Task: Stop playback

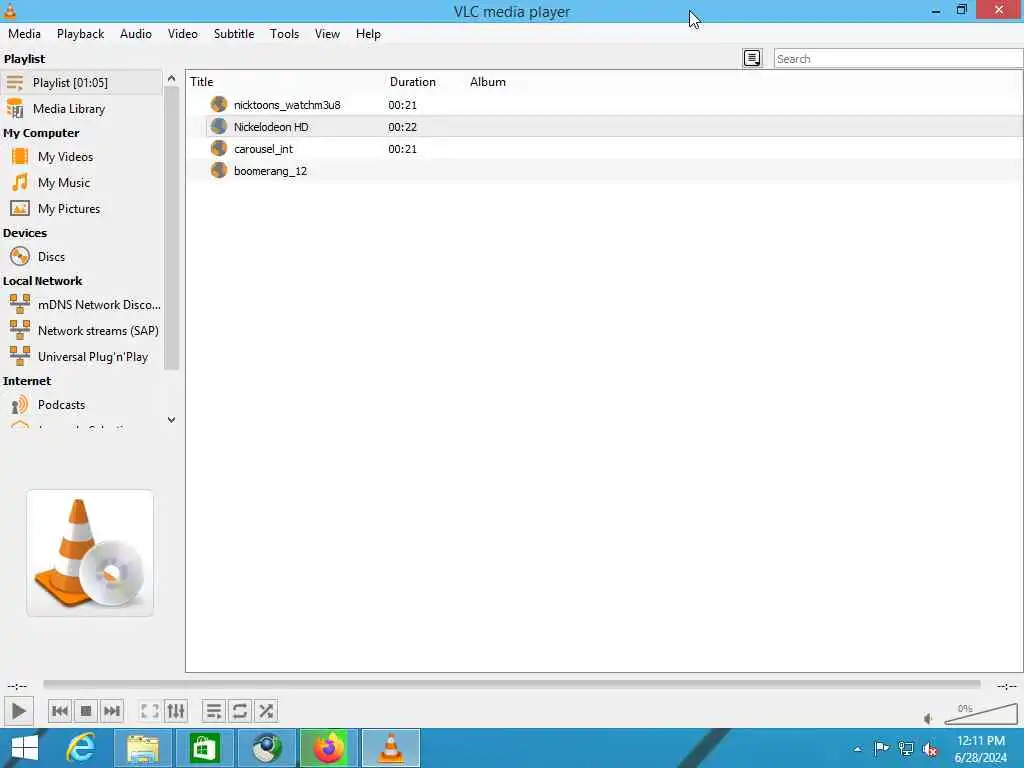Action: (x=86, y=711)
